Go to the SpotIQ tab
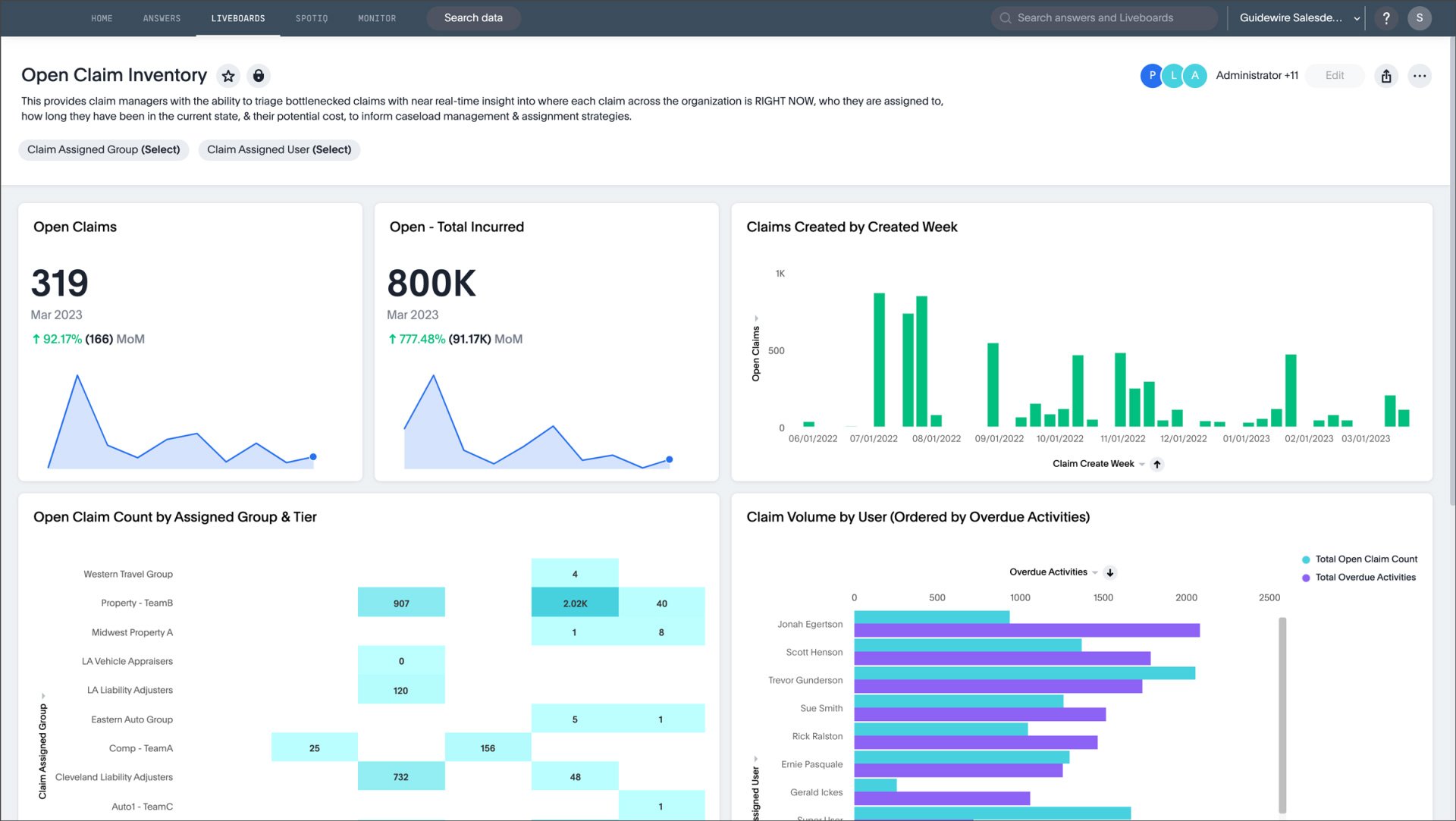Viewport: 1456px width, 821px height. click(312, 18)
